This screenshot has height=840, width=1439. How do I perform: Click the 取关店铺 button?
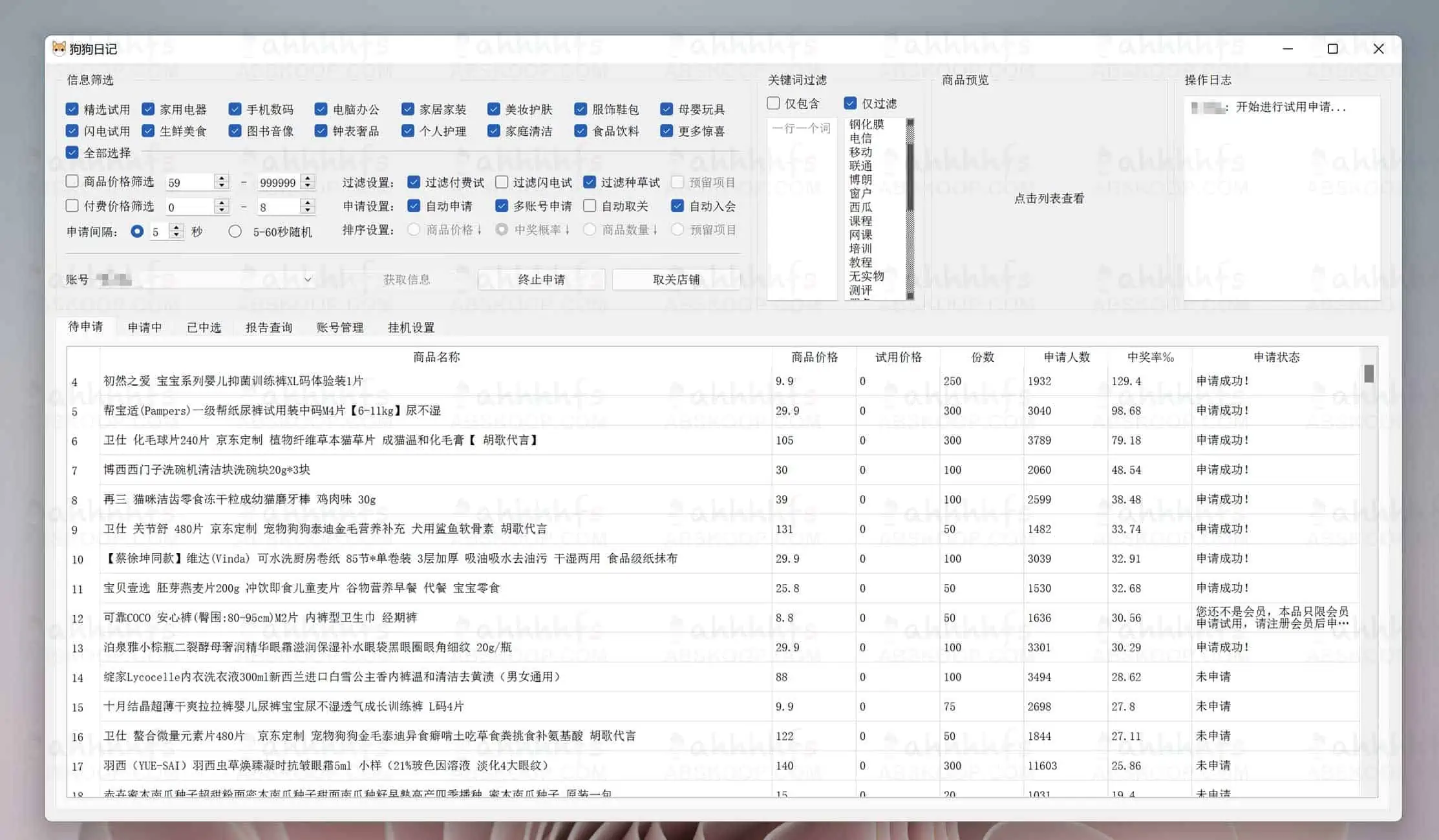click(676, 279)
